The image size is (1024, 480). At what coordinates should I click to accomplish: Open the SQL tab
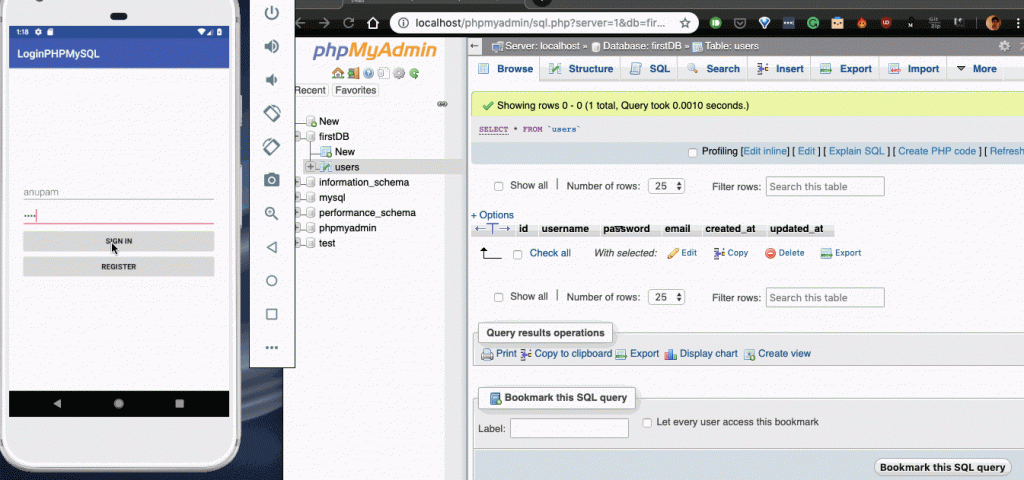tap(650, 69)
